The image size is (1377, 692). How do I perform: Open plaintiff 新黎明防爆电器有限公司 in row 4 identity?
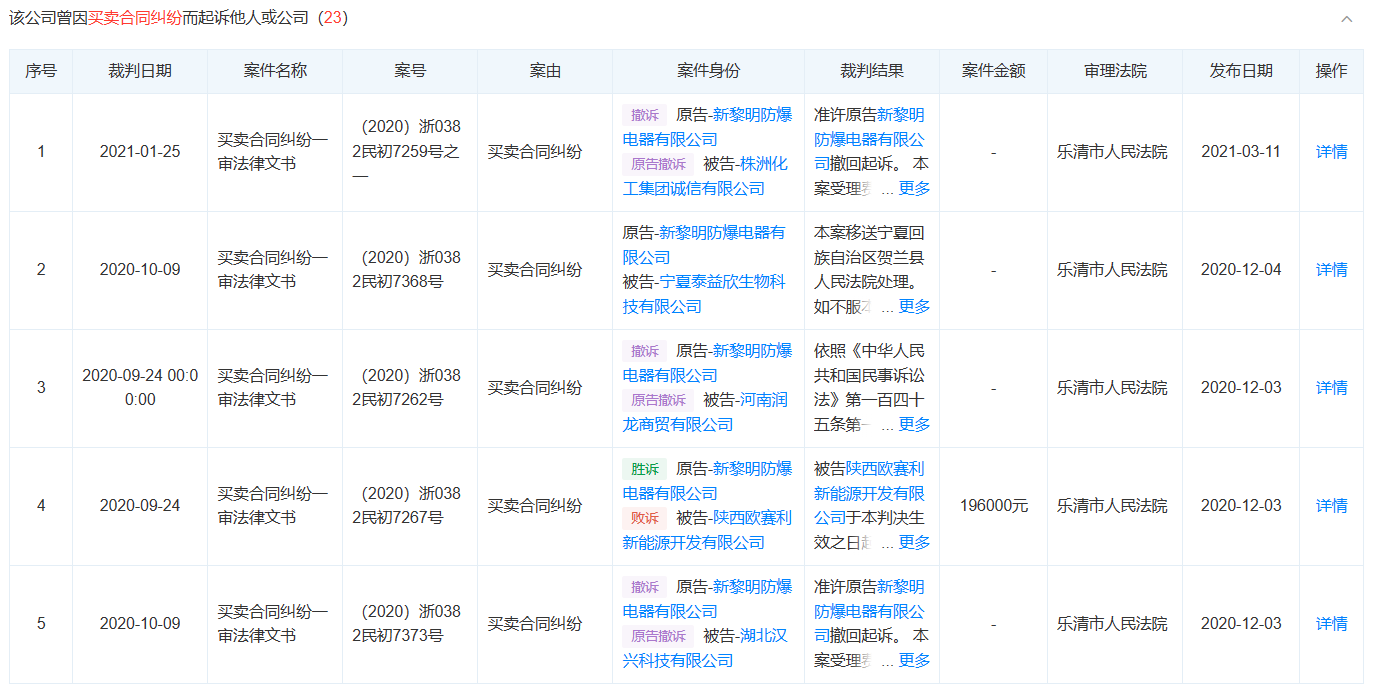click(707, 481)
